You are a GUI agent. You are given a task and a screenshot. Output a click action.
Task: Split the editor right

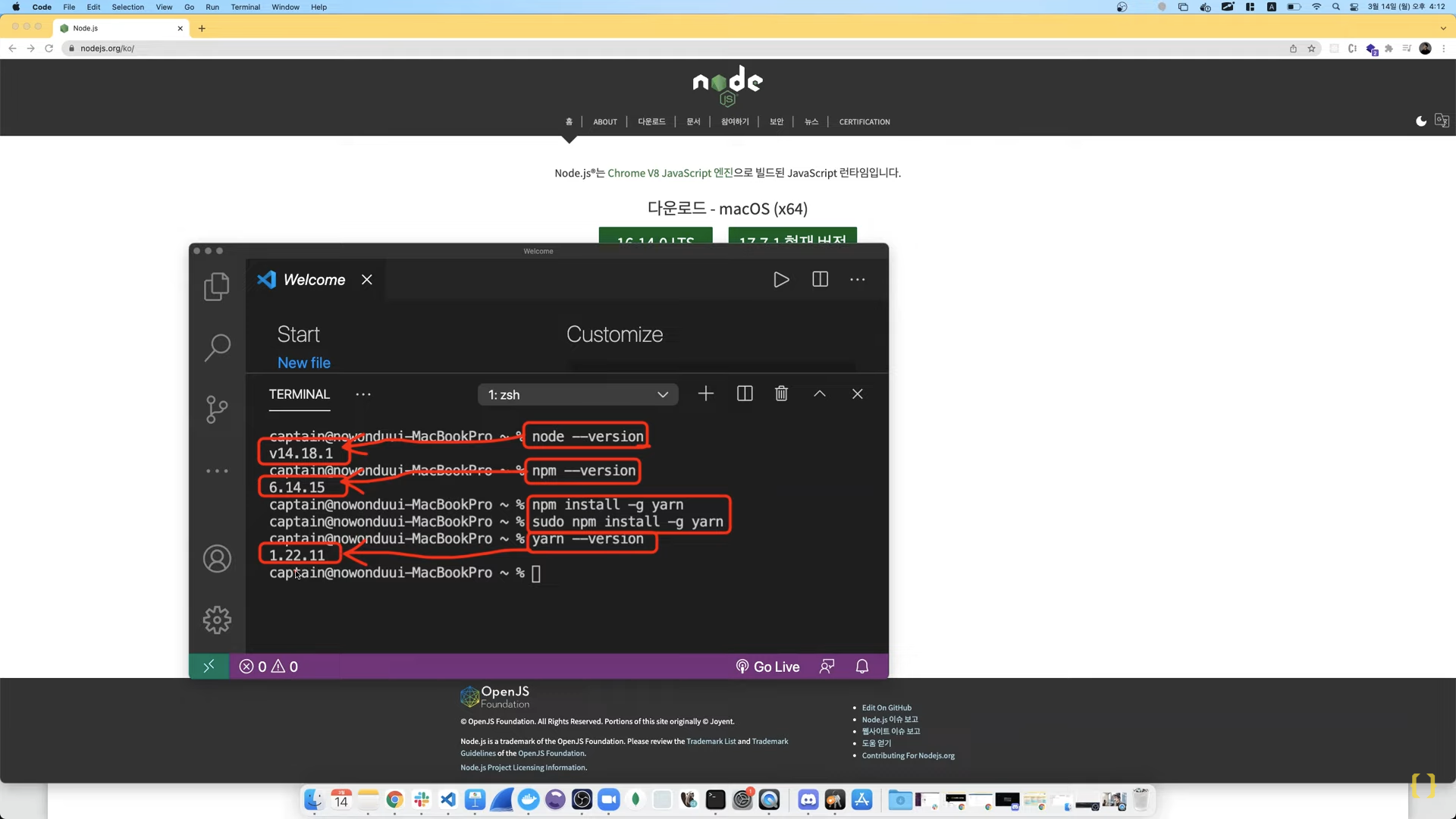[x=820, y=280]
